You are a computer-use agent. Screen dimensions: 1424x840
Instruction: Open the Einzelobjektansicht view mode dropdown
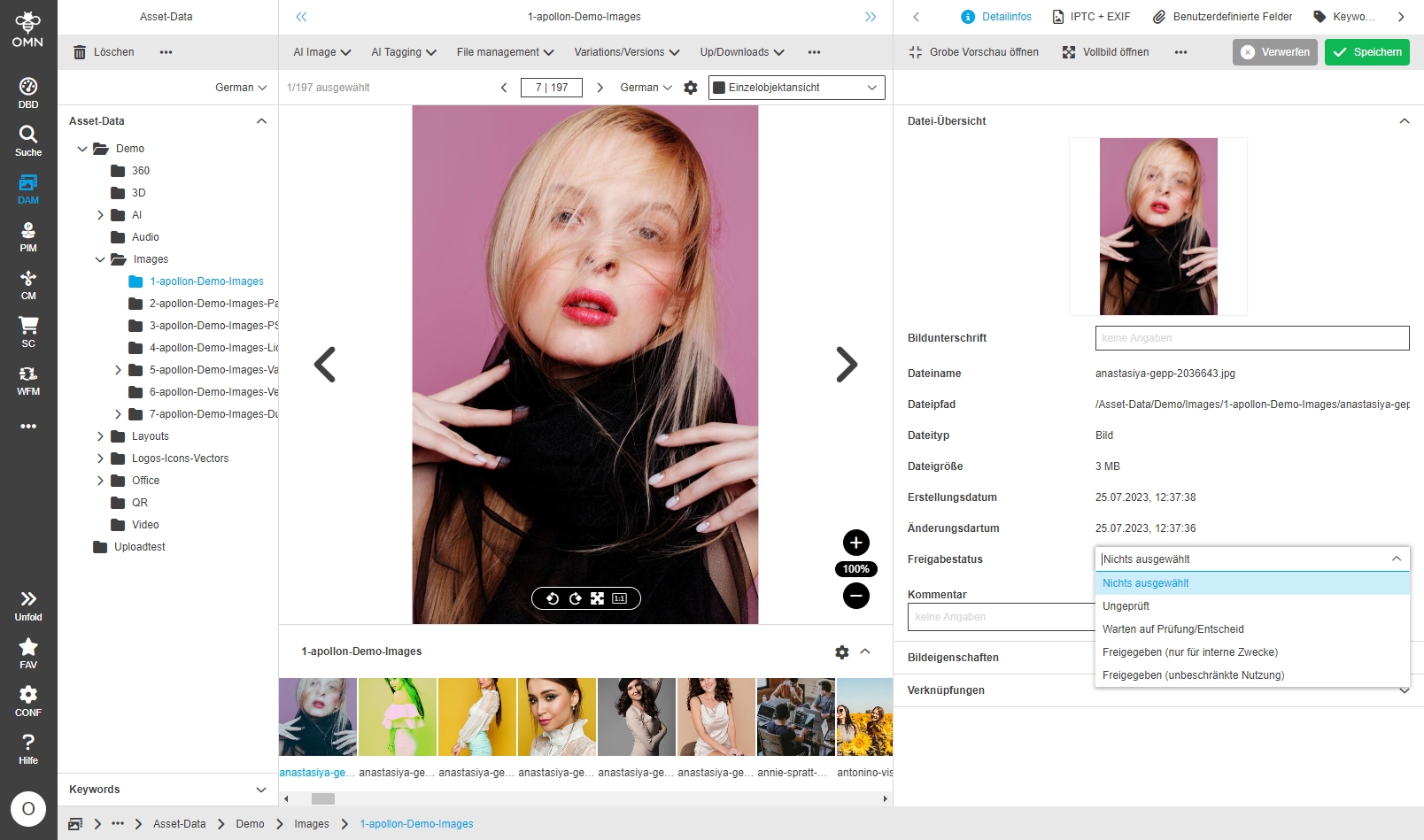(796, 88)
